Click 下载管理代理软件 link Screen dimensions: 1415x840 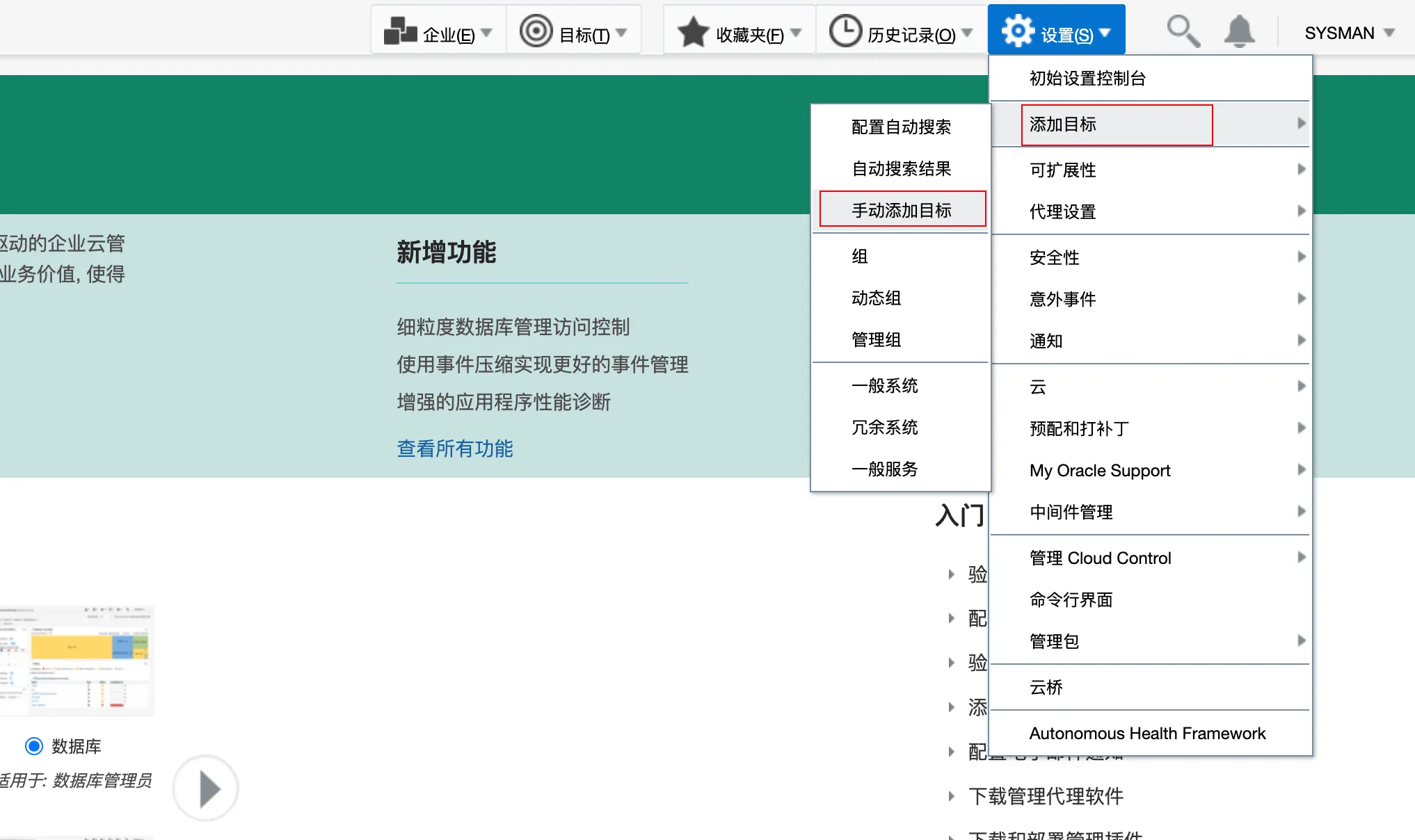click(x=1047, y=796)
